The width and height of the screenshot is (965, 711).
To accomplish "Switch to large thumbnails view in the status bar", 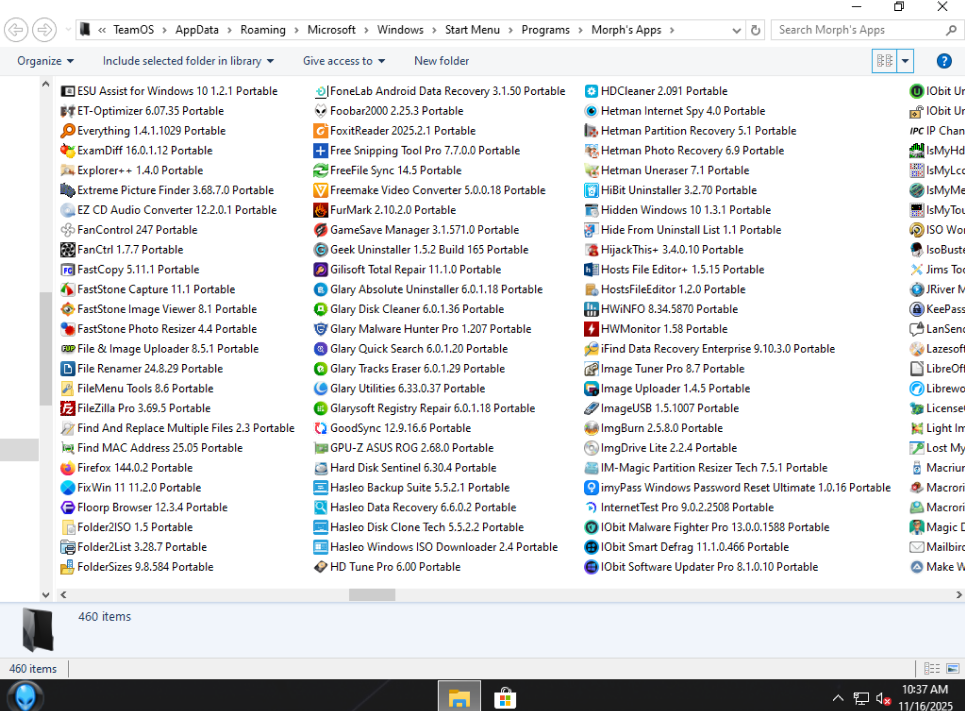I will [x=951, y=669].
